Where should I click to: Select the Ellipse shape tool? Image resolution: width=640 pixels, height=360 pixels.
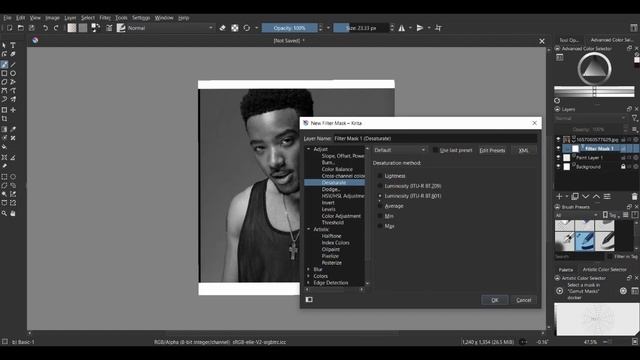(x=13, y=73)
